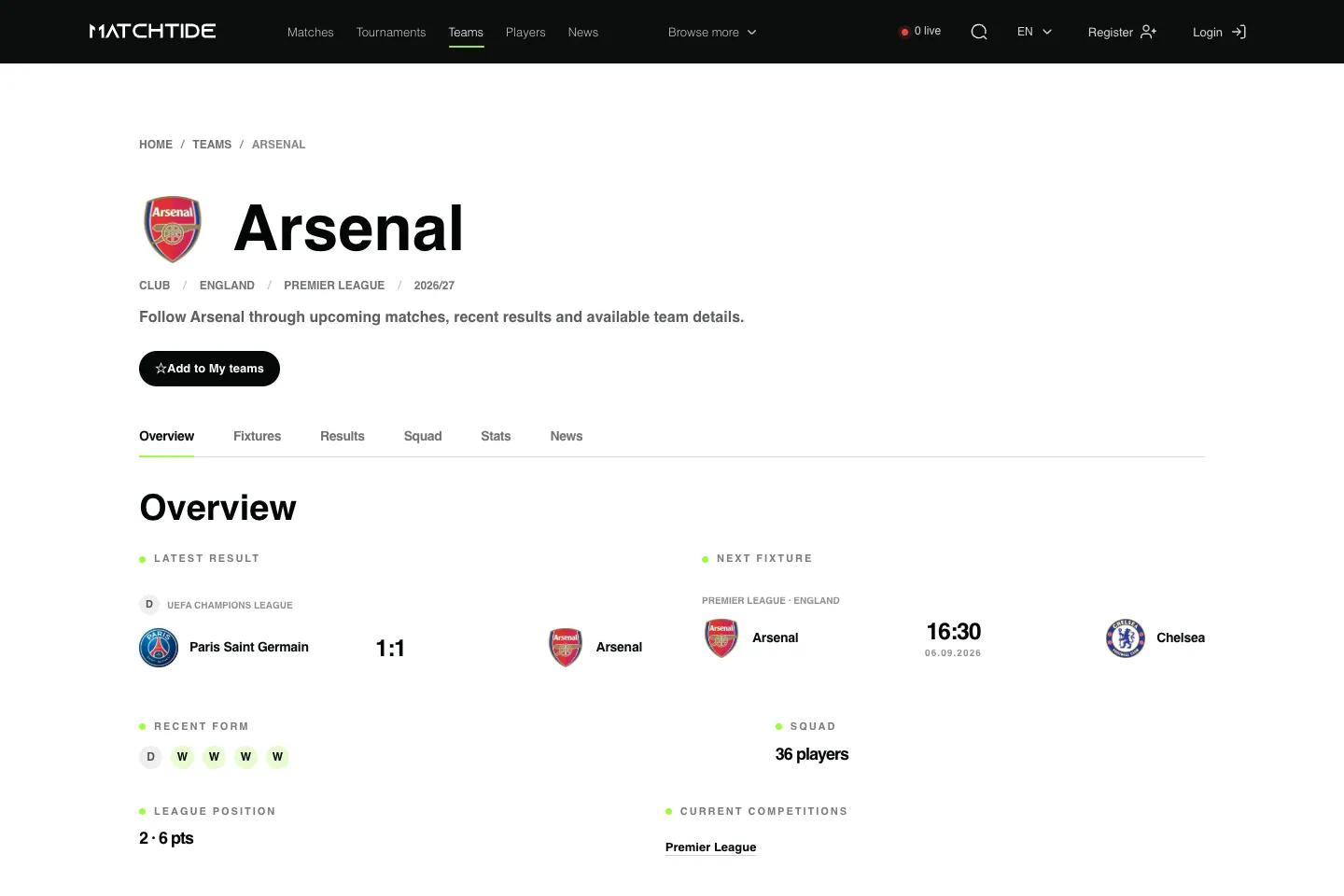Open the EN language selector
This screenshot has width=1344, height=896.
1034,32
